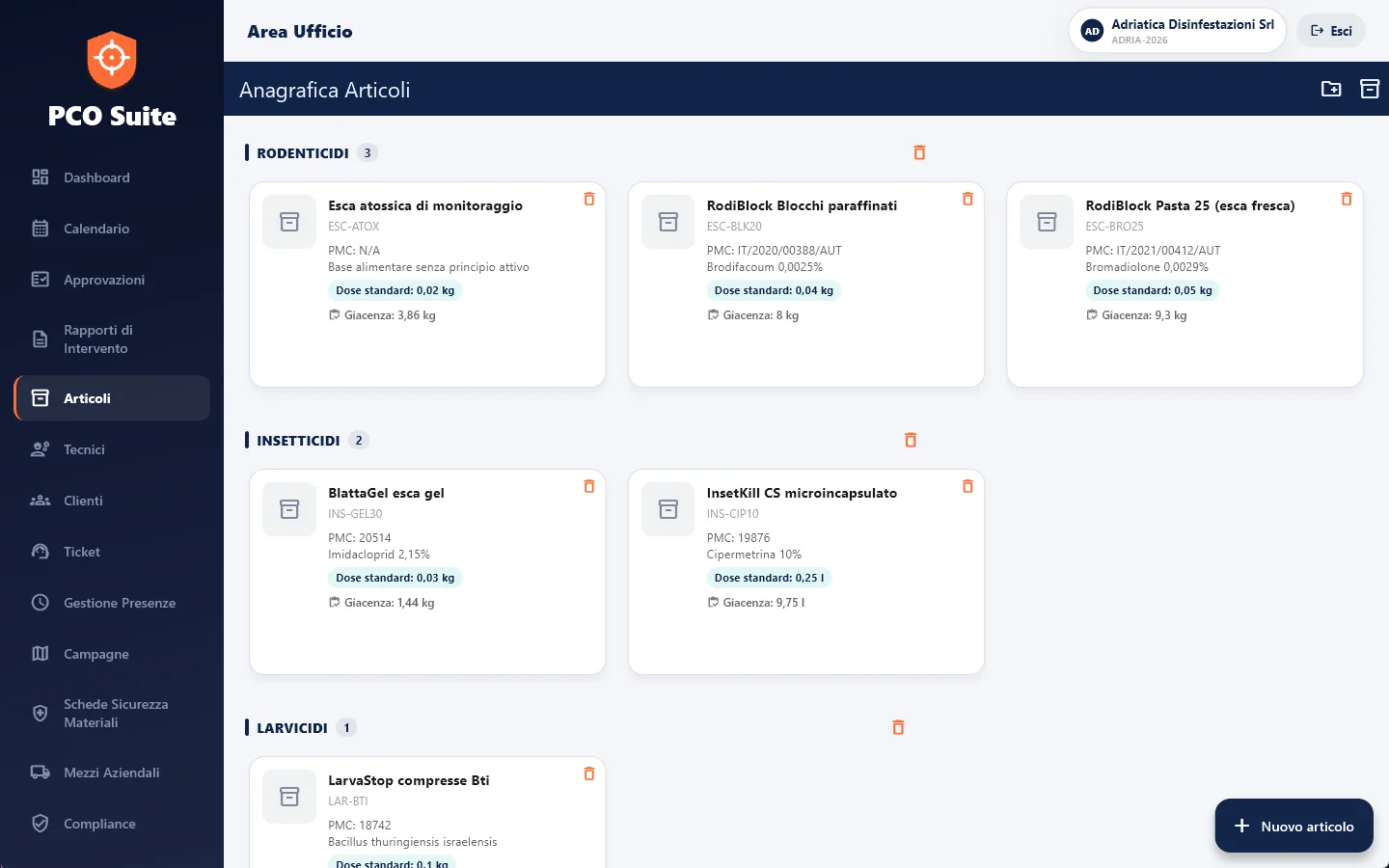Select "RodiBlock Pasta 25 (esca fresca)" title
Screen dimensions: 1389x868
point(1190,205)
